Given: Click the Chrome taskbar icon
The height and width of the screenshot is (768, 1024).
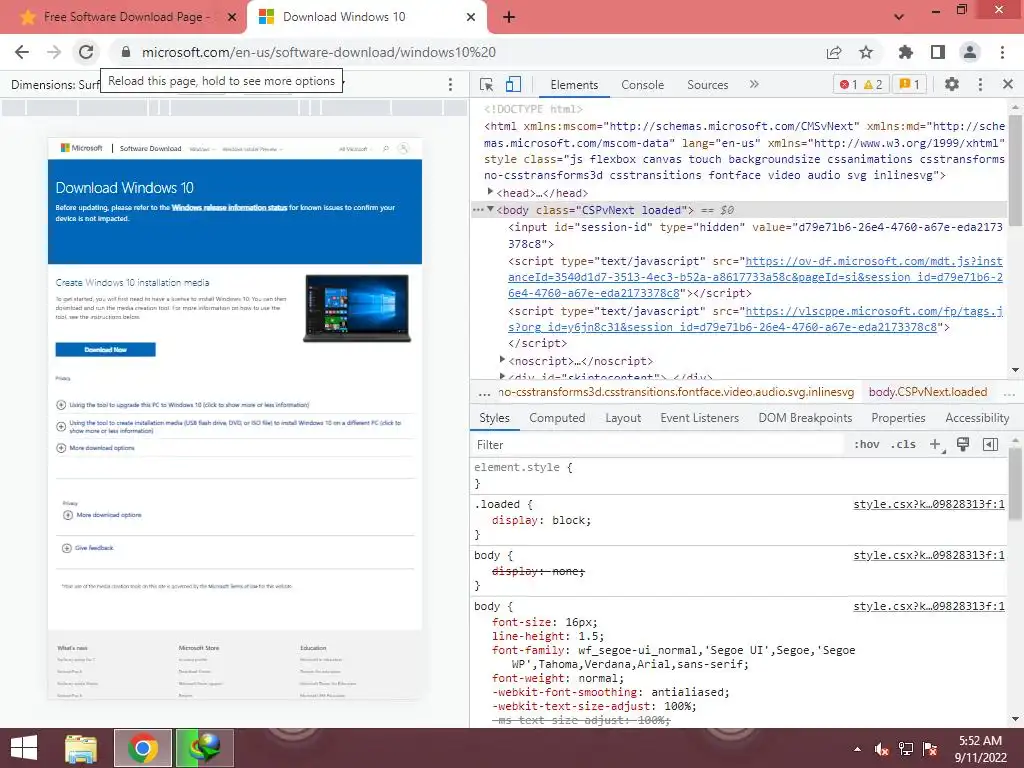Looking at the screenshot, I should (143, 748).
